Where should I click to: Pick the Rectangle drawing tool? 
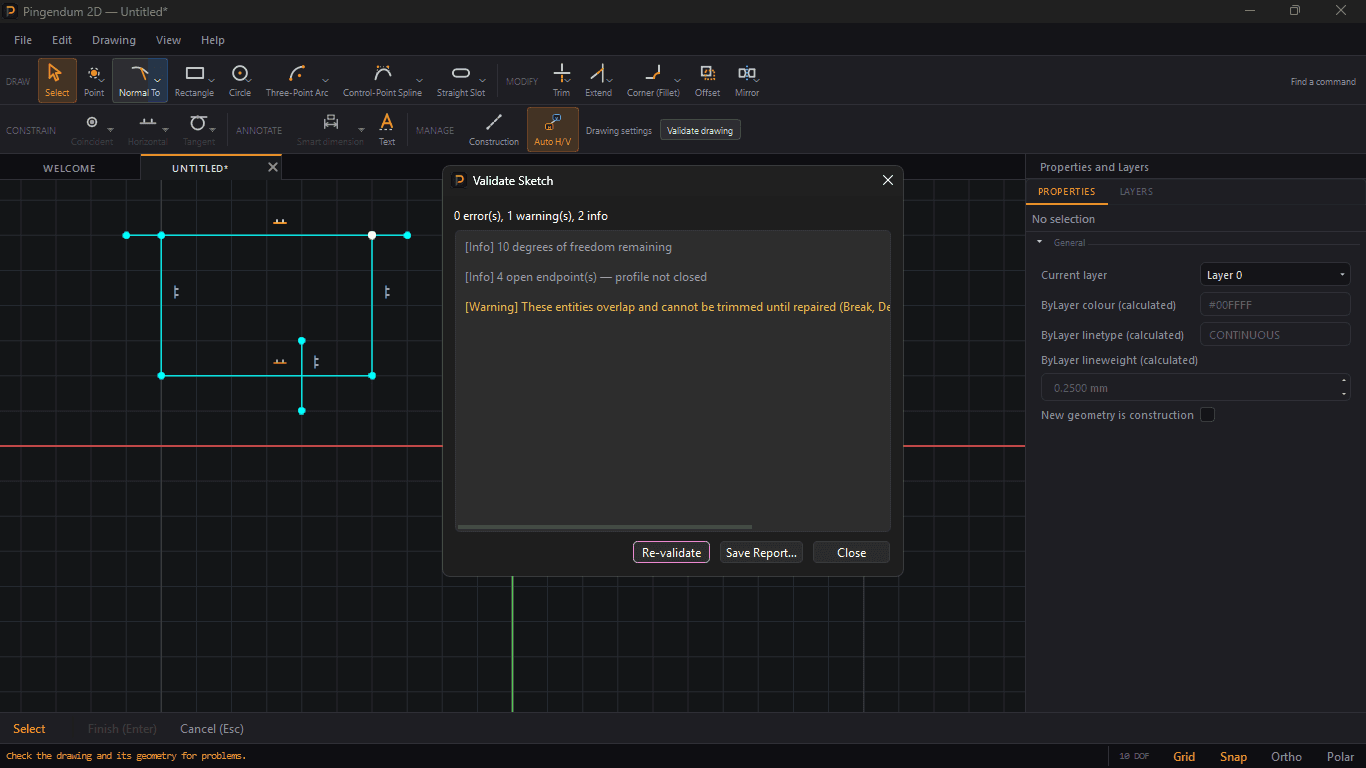coord(194,80)
